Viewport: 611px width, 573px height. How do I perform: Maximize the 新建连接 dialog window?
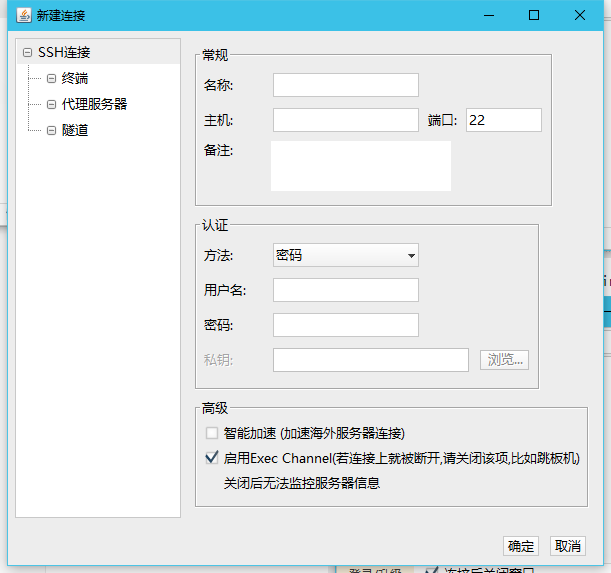pos(534,15)
